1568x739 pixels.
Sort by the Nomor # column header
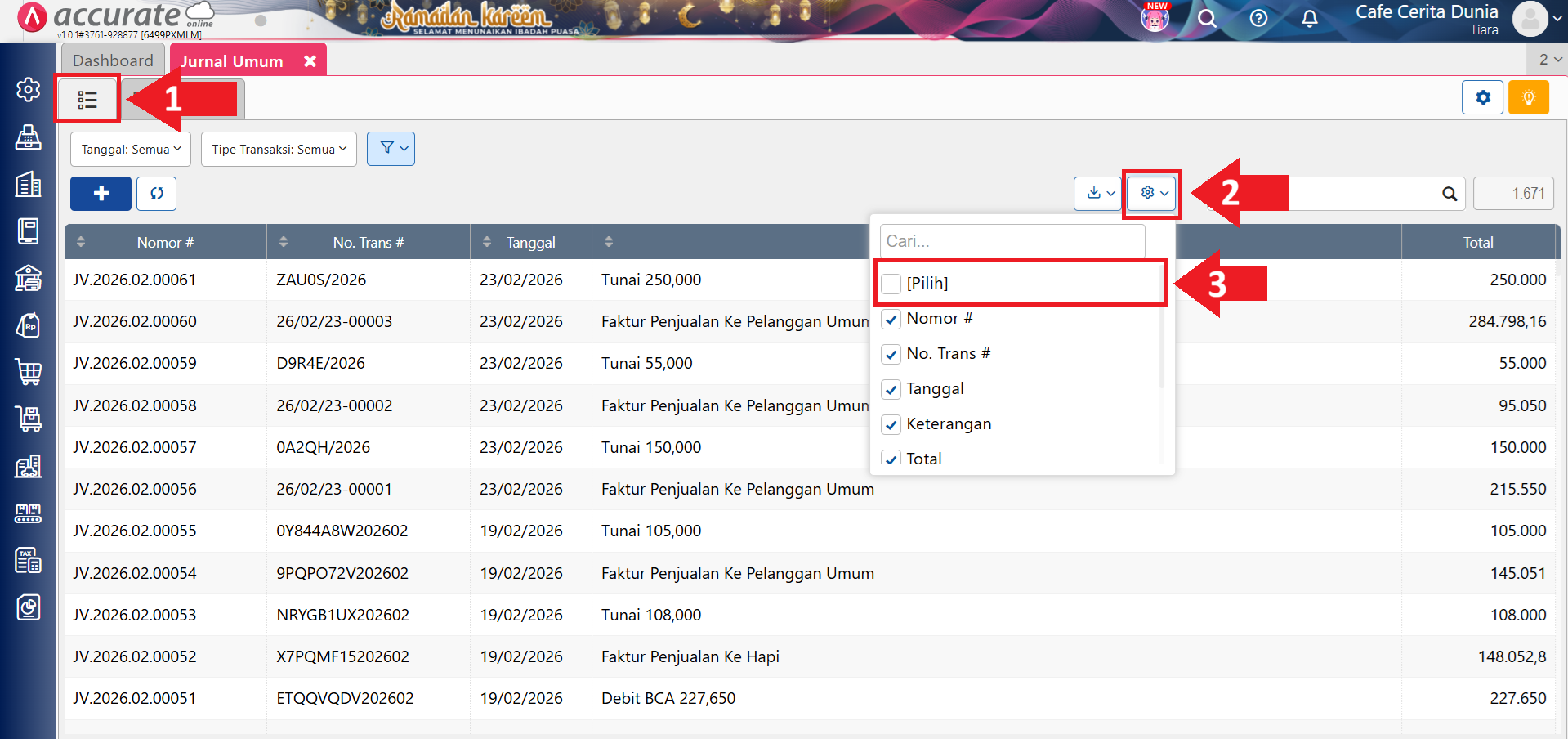point(165,242)
